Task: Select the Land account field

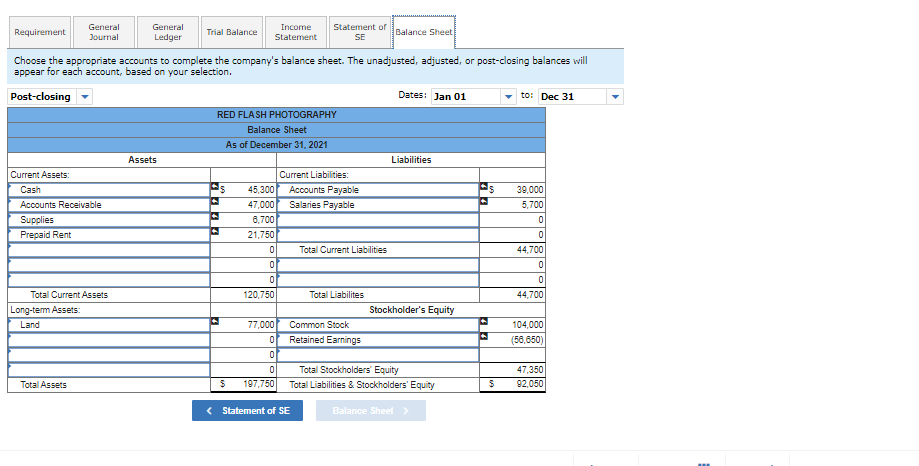Action: click(x=109, y=325)
